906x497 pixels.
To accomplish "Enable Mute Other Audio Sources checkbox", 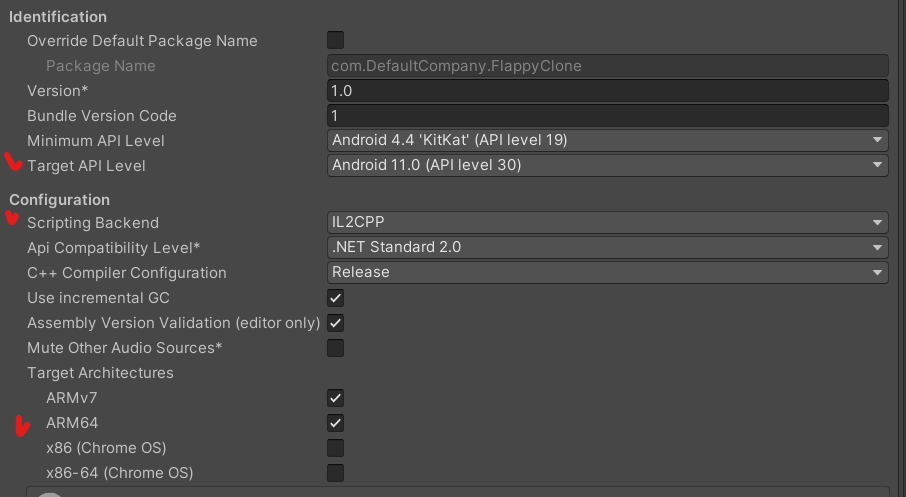I will pyautogui.click(x=336, y=348).
